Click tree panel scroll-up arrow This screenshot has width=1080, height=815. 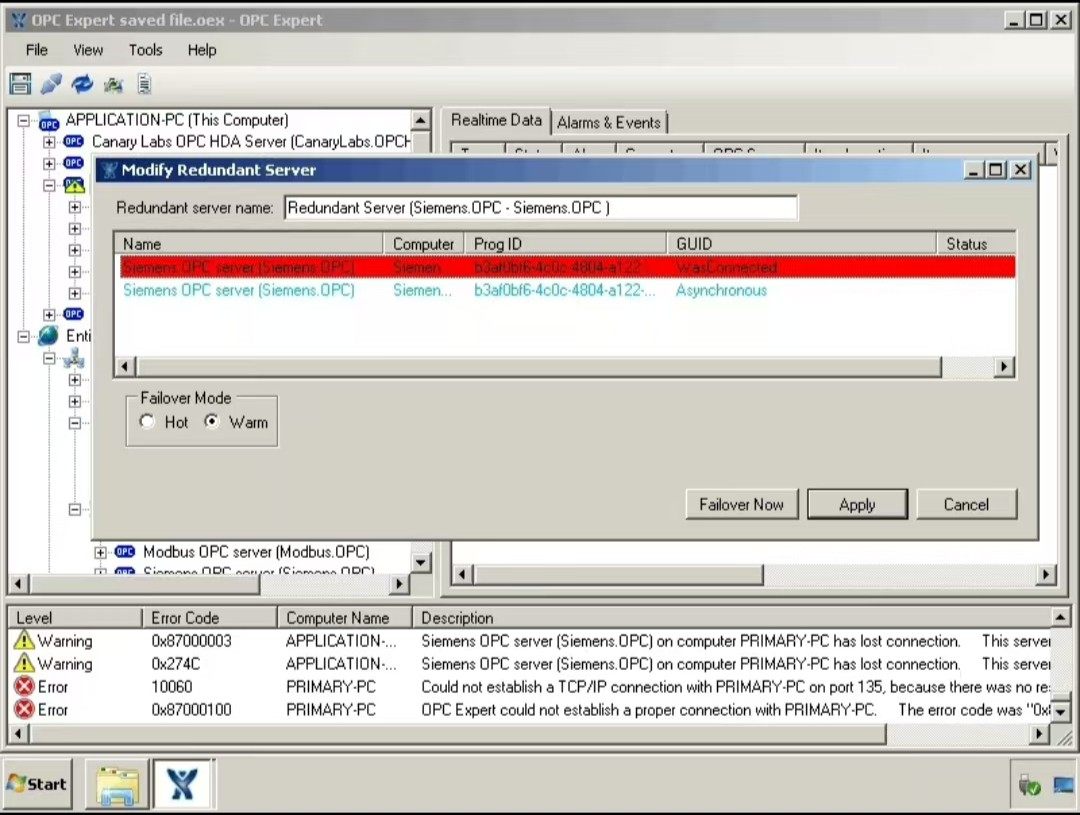tap(421, 120)
